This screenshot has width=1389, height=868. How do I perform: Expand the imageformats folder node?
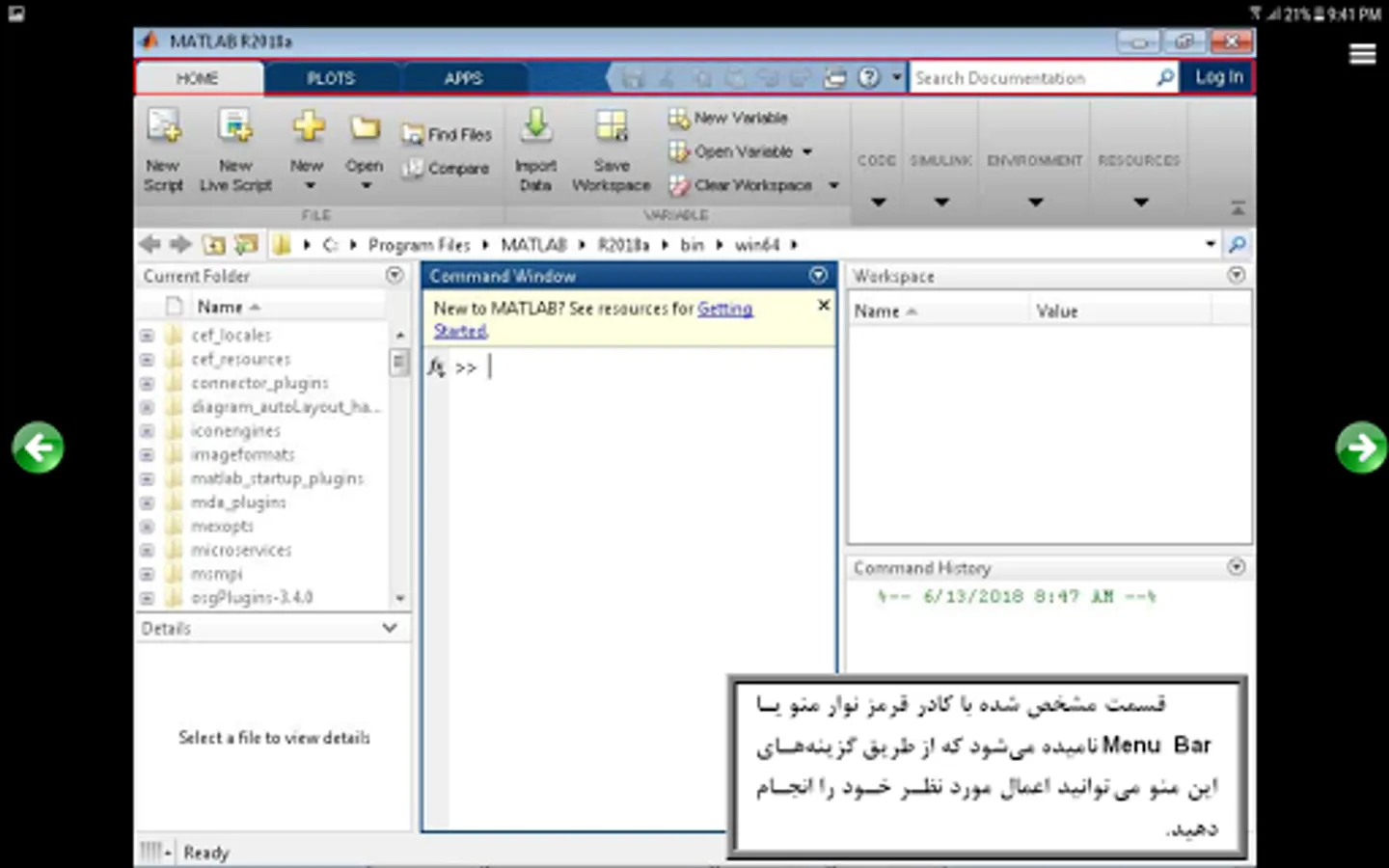pyautogui.click(x=147, y=455)
